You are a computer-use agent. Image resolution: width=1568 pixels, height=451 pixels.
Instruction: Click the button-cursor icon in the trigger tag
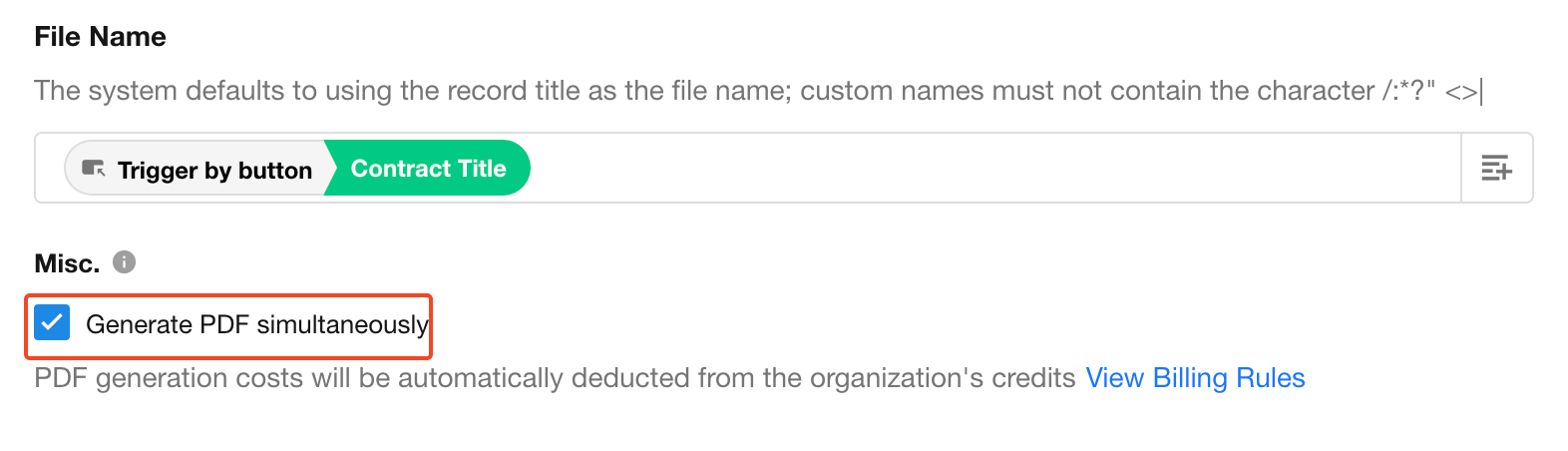(94, 169)
